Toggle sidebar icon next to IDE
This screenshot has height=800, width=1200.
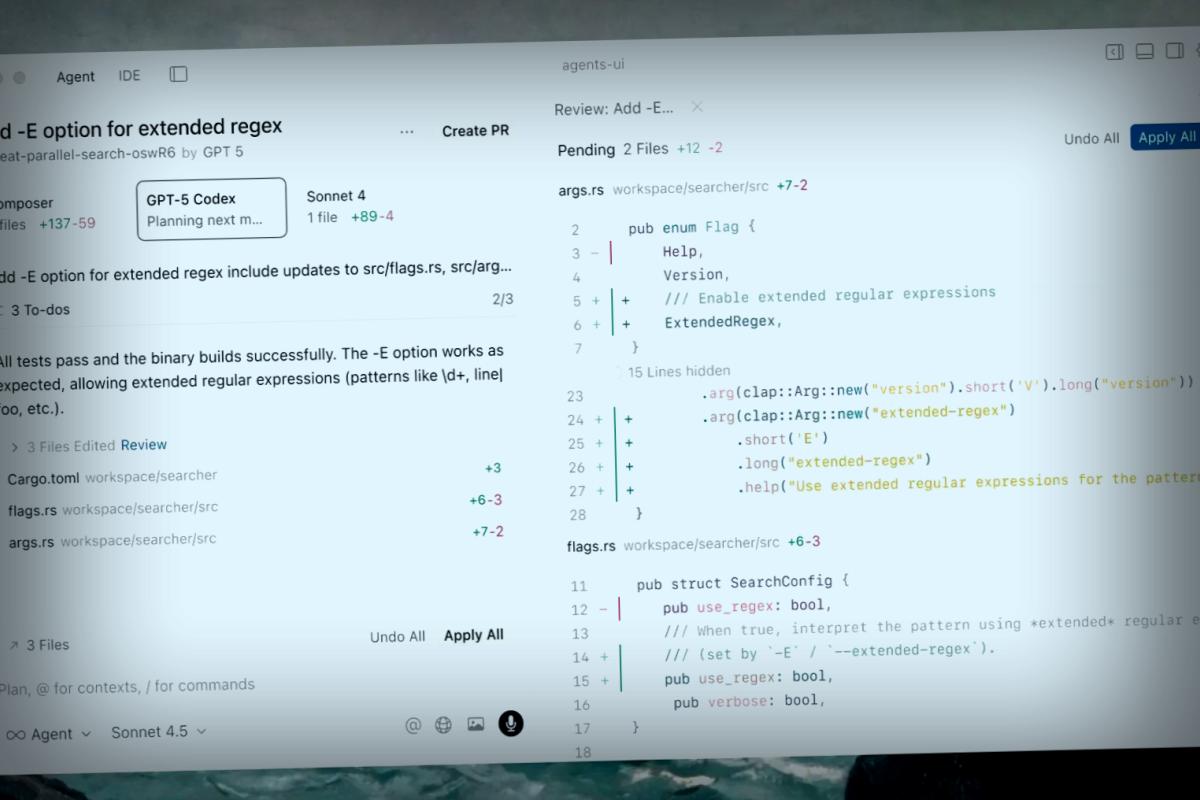pyautogui.click(x=179, y=75)
